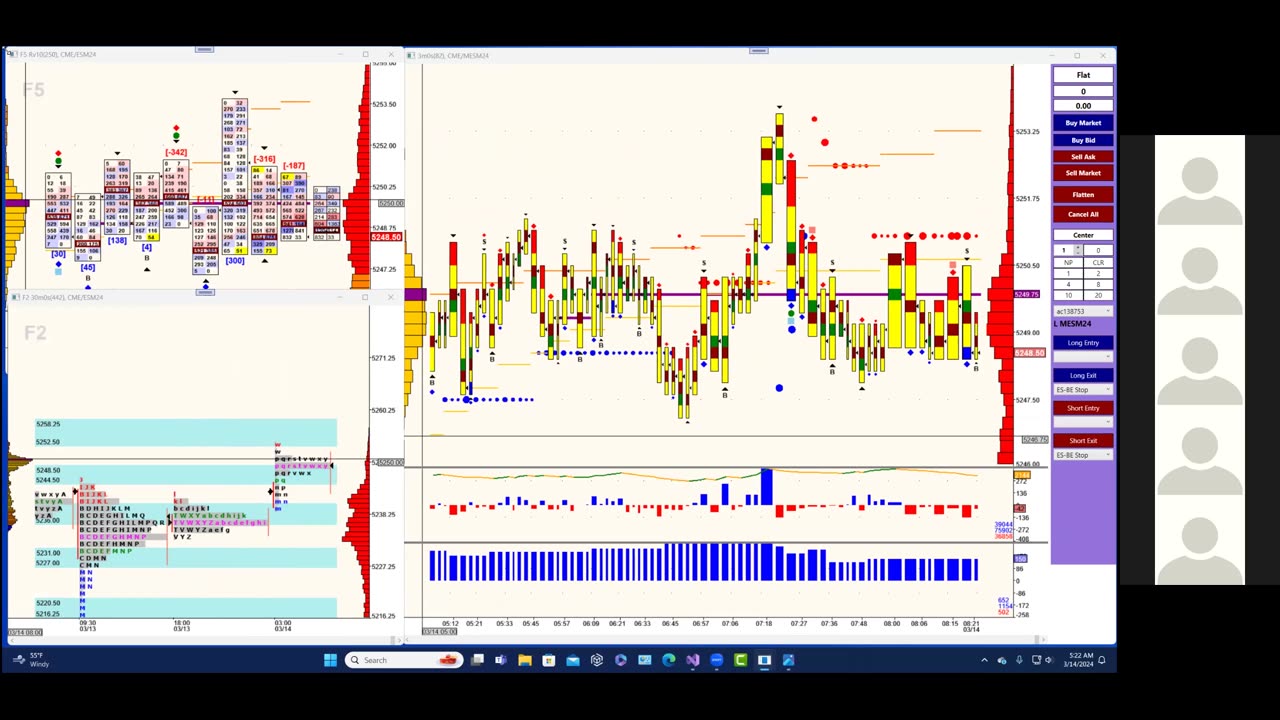
Task: Open Task View from the taskbar
Action: [477, 660]
